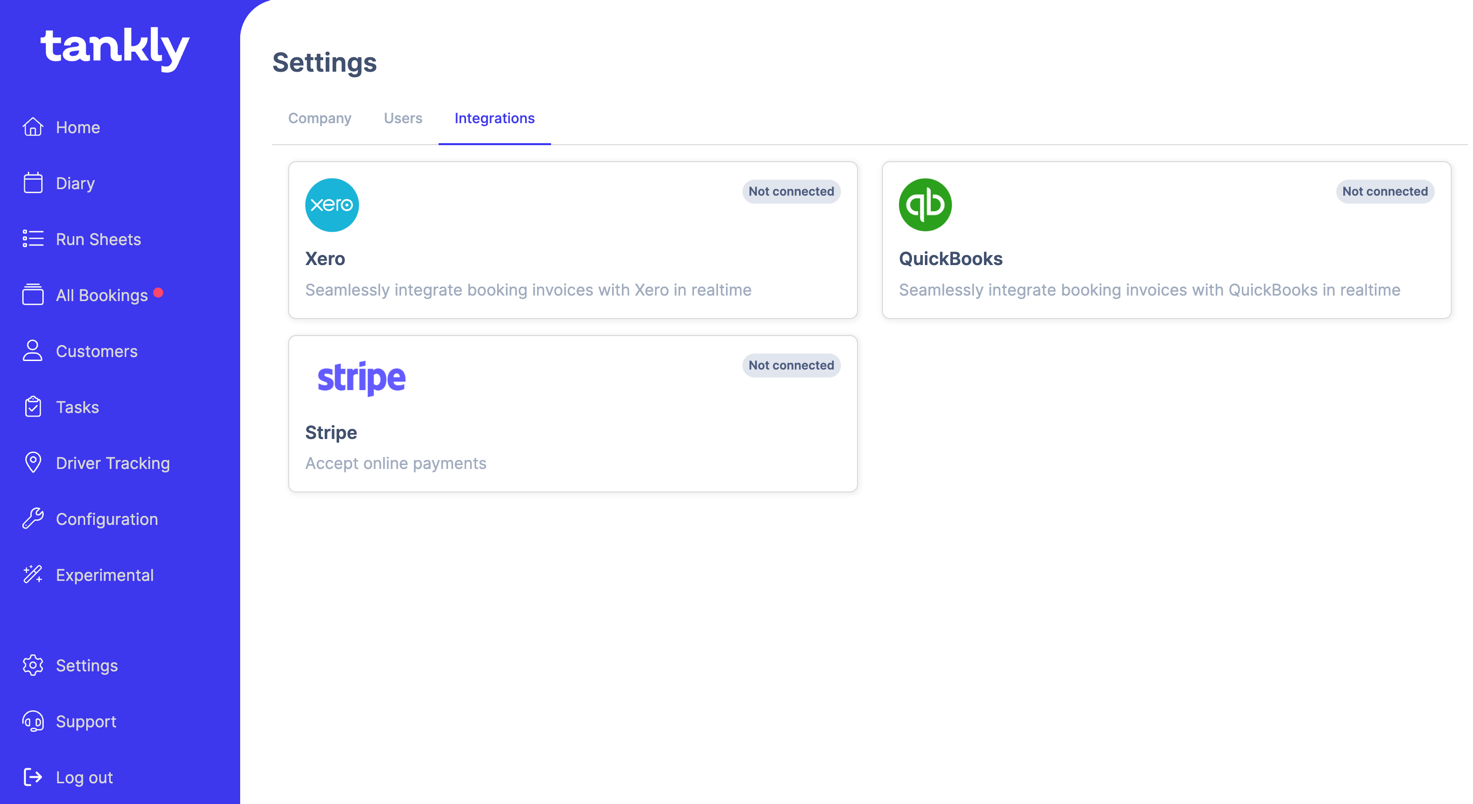Click Not connected badge on QuickBooks
Image resolution: width=1473 pixels, height=804 pixels.
1384,191
